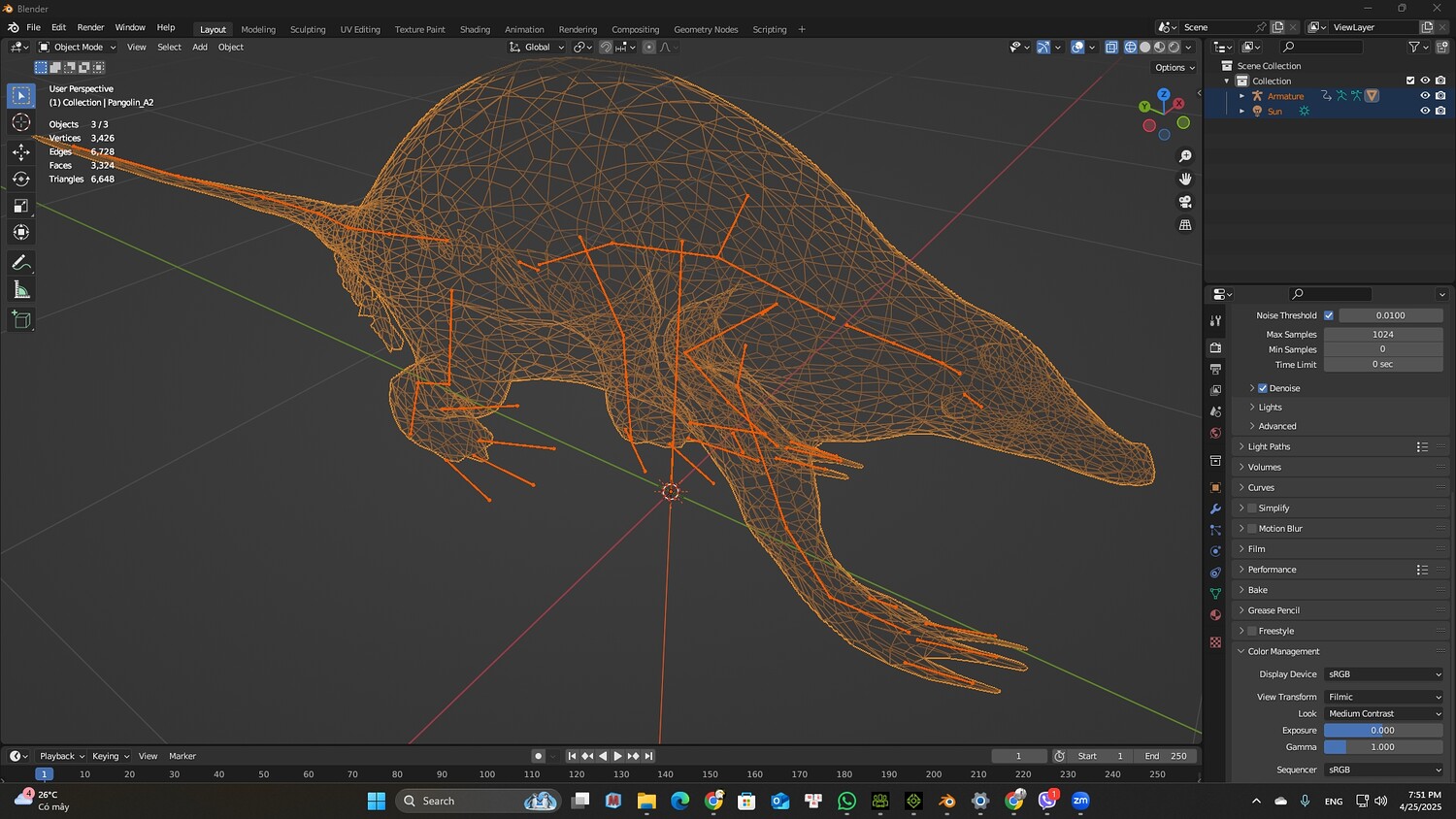
Task: Choose the Rotate tool
Action: (x=20, y=179)
